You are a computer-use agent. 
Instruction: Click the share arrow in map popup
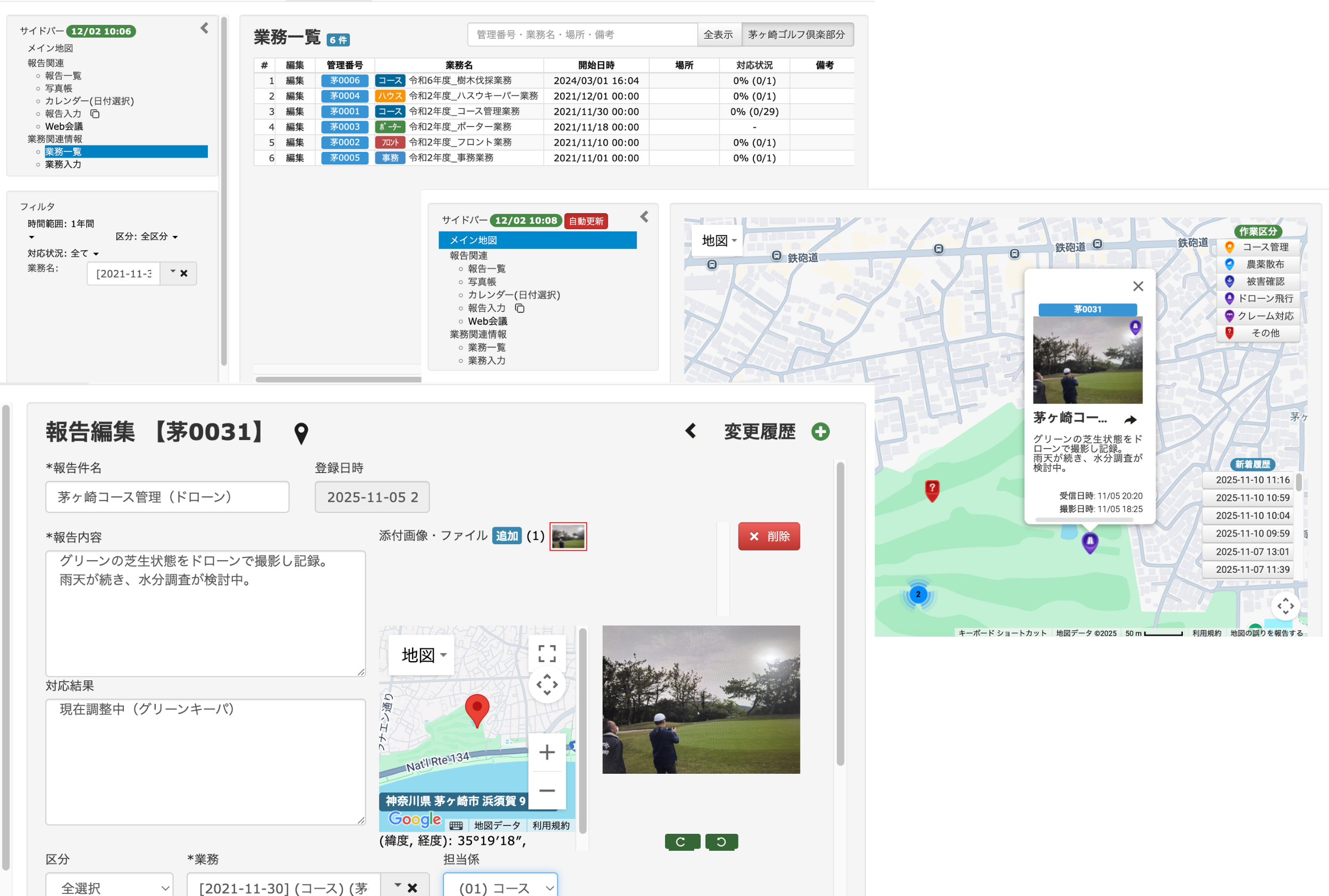click(x=1130, y=420)
